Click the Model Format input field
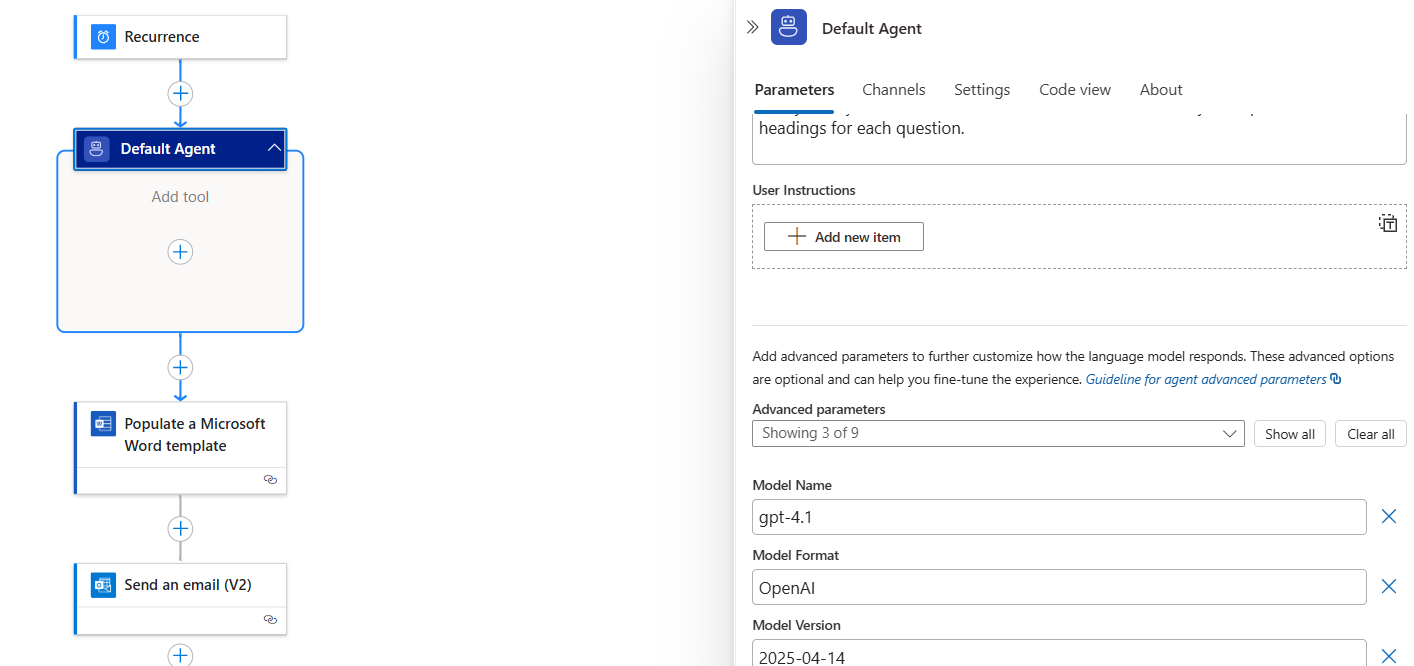The height and width of the screenshot is (666, 1414). tap(1059, 587)
